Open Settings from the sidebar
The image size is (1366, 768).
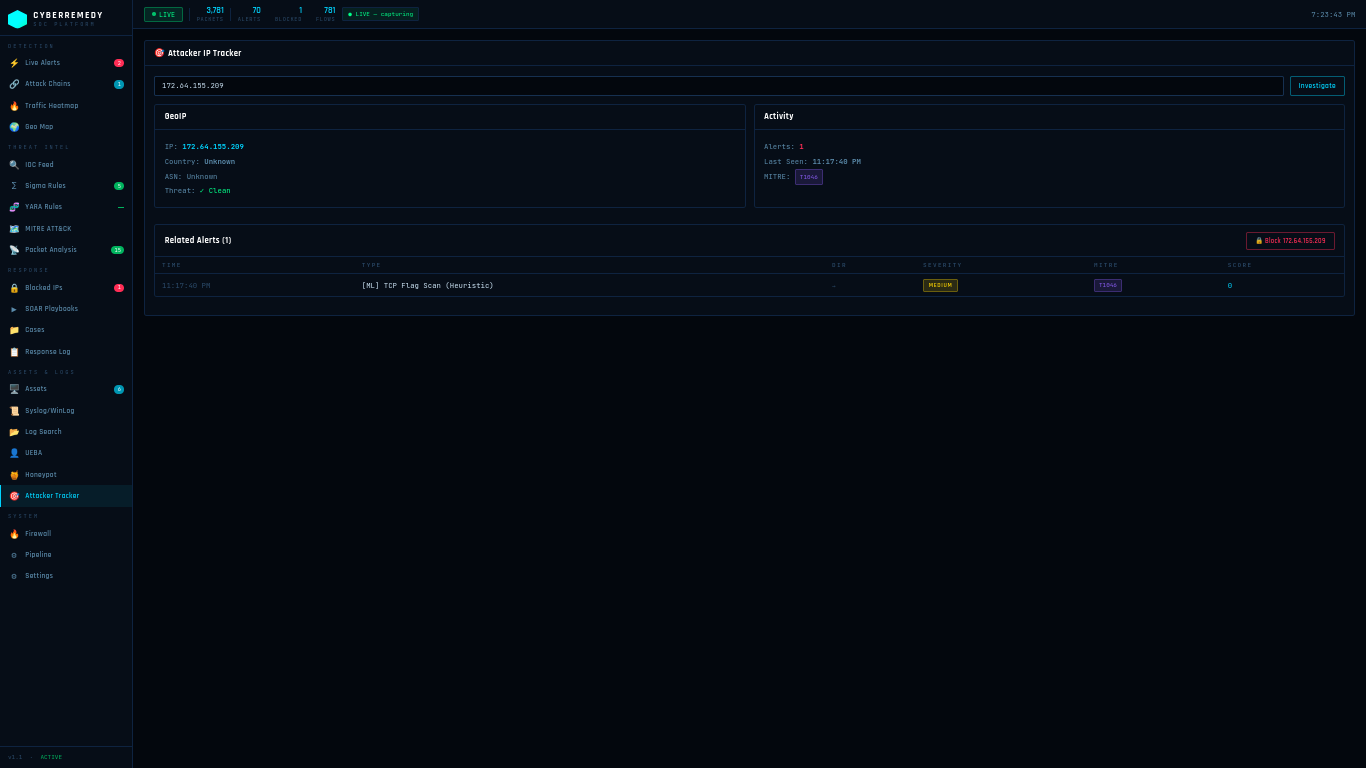point(66,576)
